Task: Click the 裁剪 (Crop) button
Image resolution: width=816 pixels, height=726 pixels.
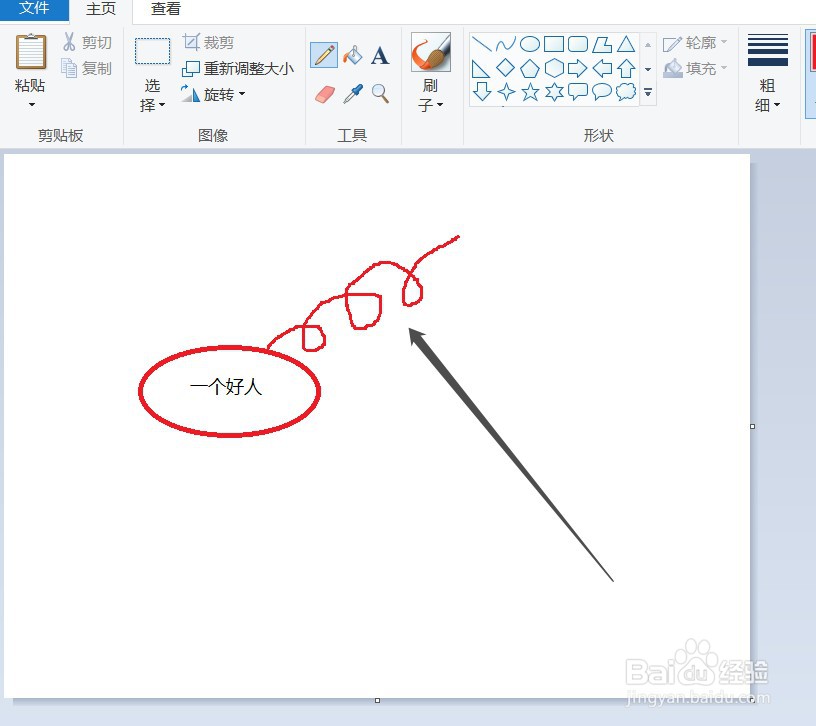Action: pyautogui.click(x=208, y=42)
